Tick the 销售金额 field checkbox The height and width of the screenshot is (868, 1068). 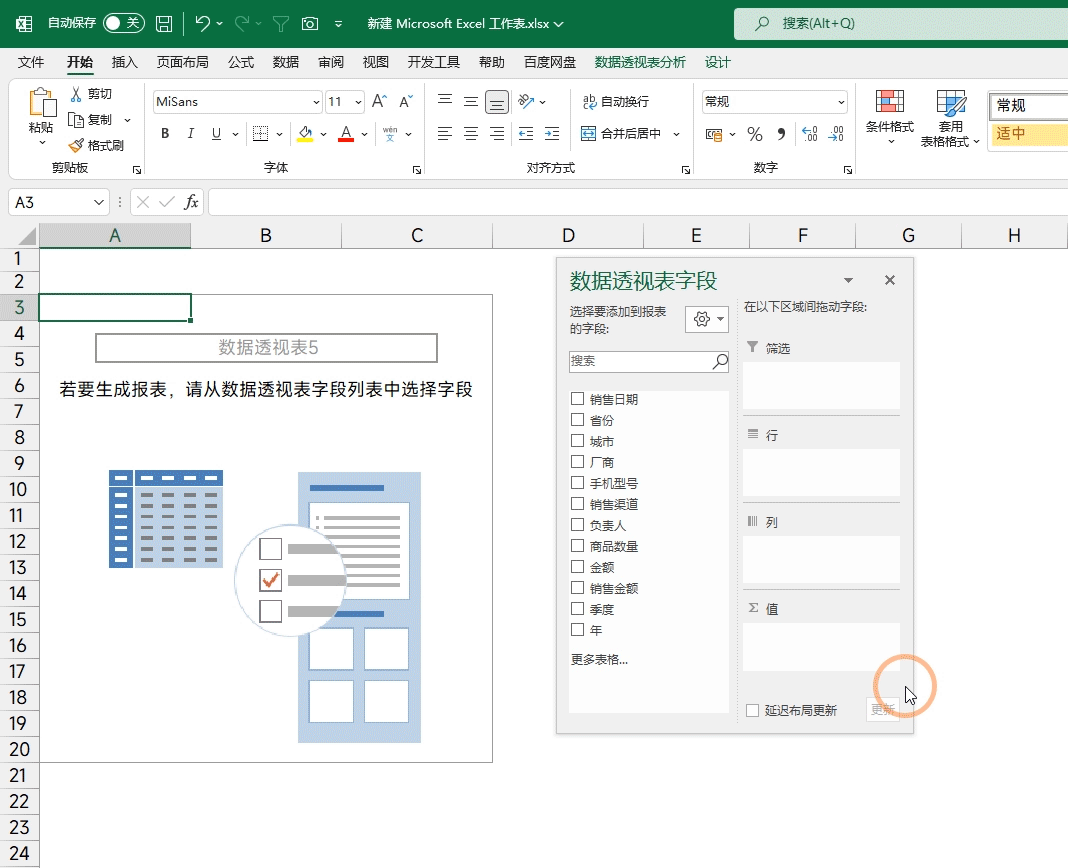point(577,588)
